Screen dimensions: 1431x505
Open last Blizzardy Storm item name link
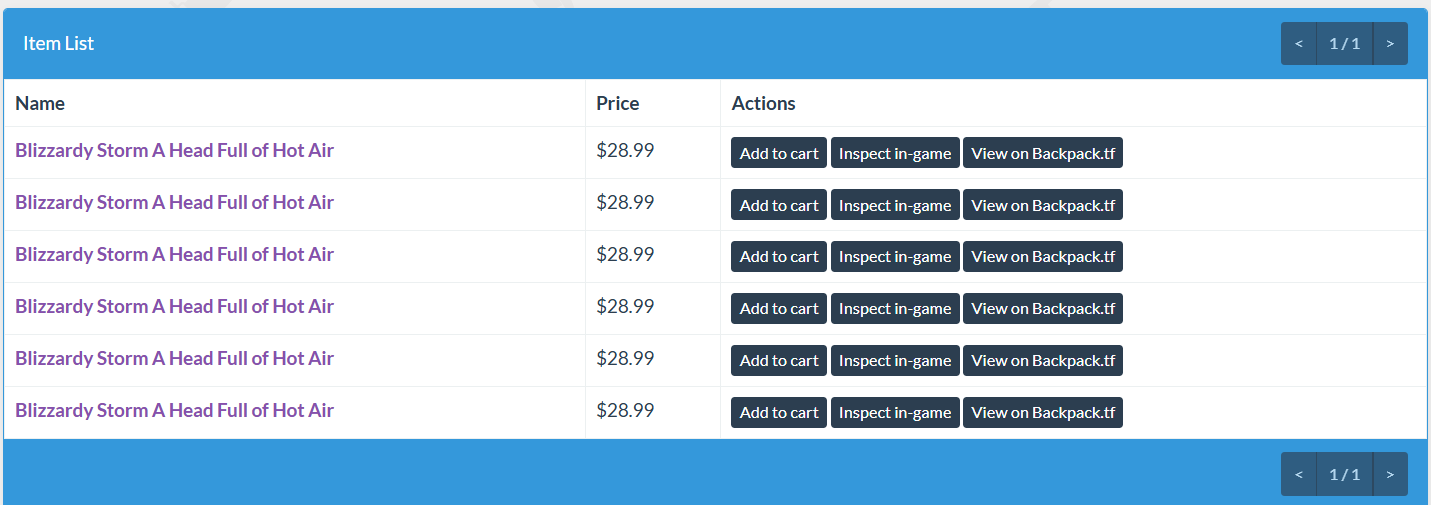pyautogui.click(x=174, y=411)
